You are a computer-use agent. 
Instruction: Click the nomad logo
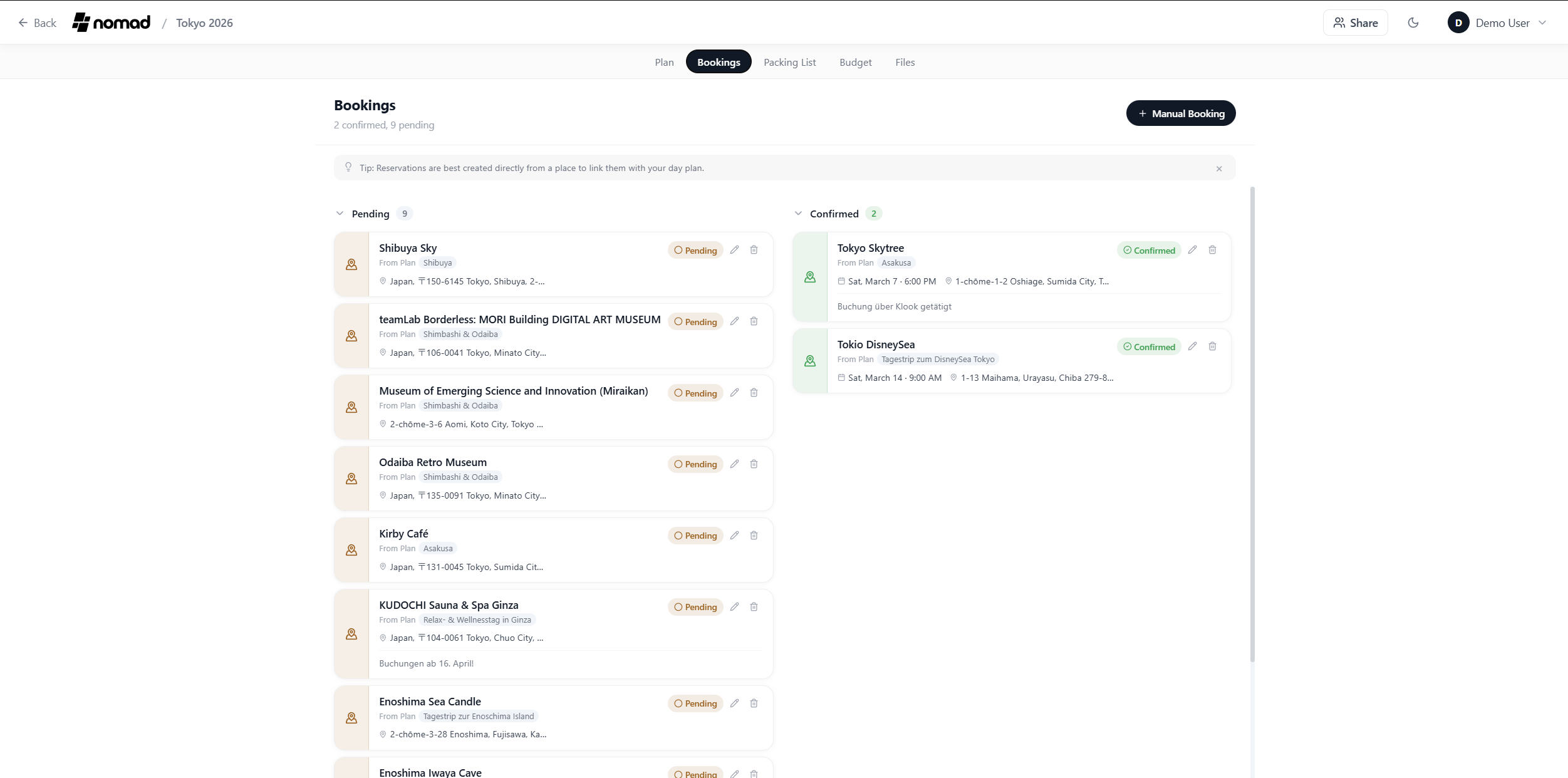(x=112, y=23)
